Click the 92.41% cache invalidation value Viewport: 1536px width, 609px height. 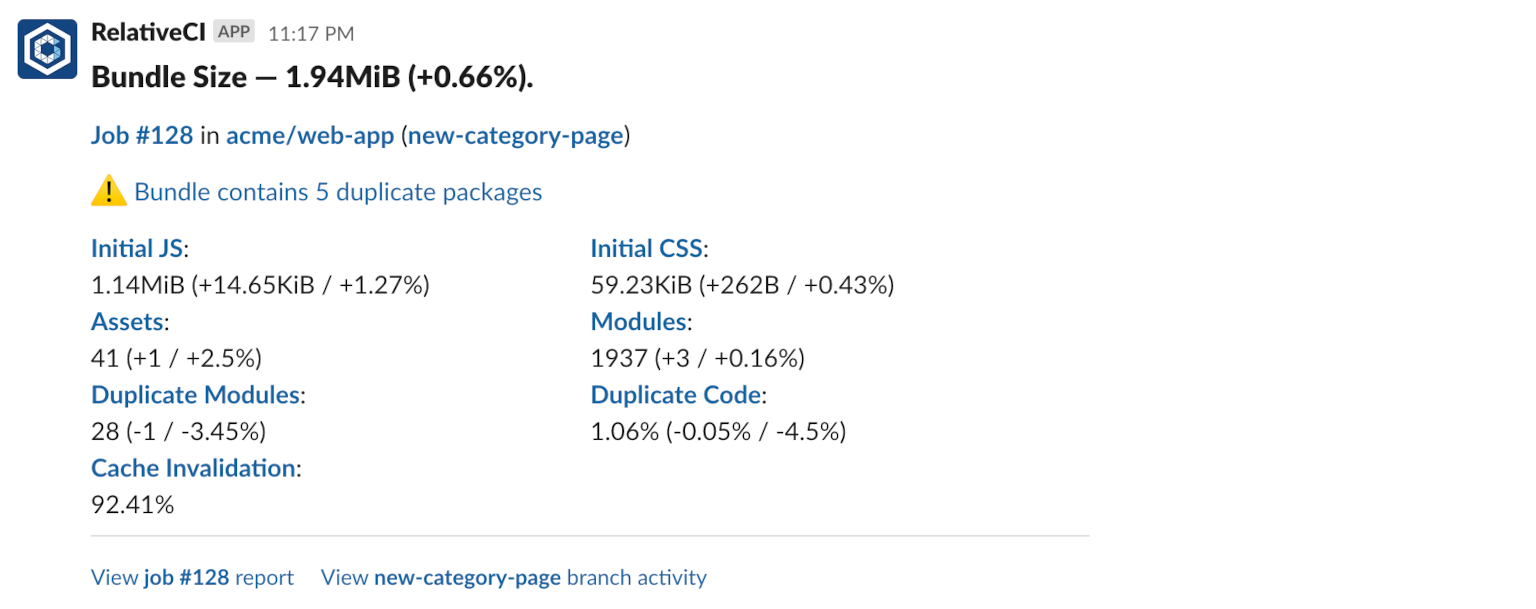point(132,505)
